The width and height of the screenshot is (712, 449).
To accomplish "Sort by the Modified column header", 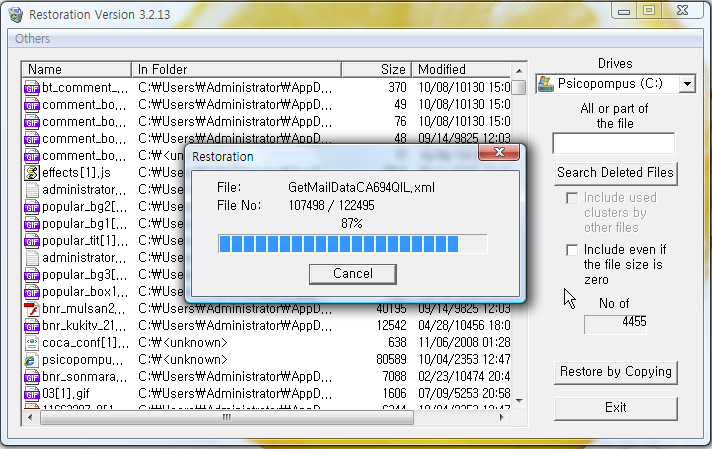I will click(x=462, y=69).
